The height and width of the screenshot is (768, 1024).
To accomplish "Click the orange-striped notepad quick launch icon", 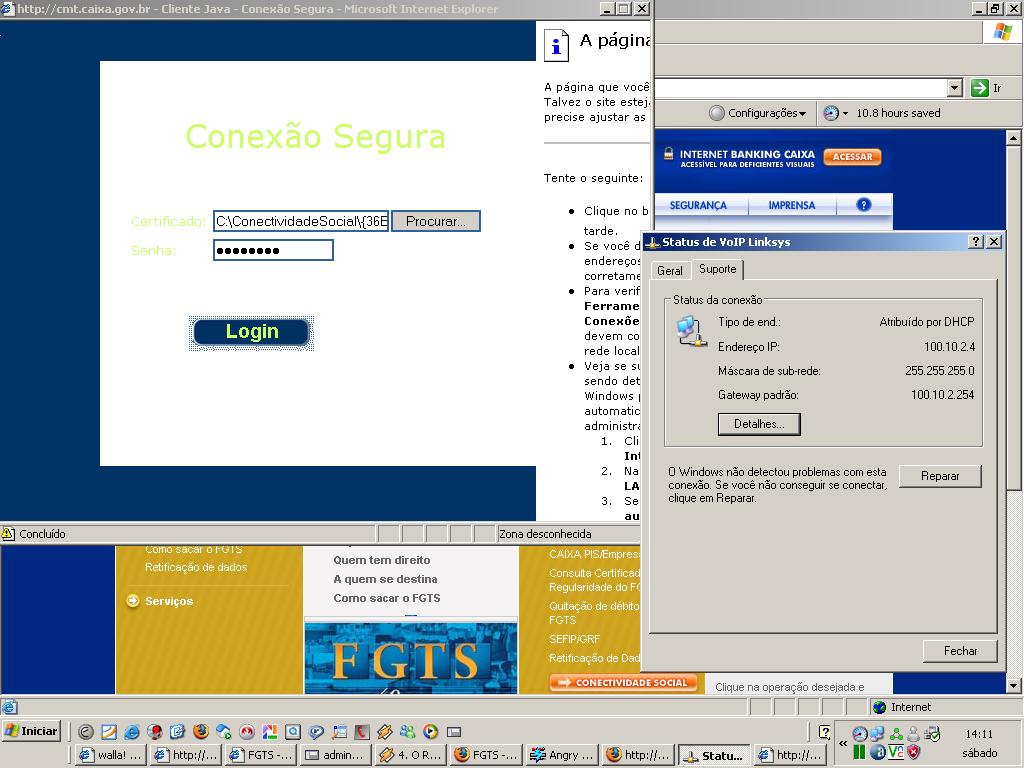I will 109,732.
